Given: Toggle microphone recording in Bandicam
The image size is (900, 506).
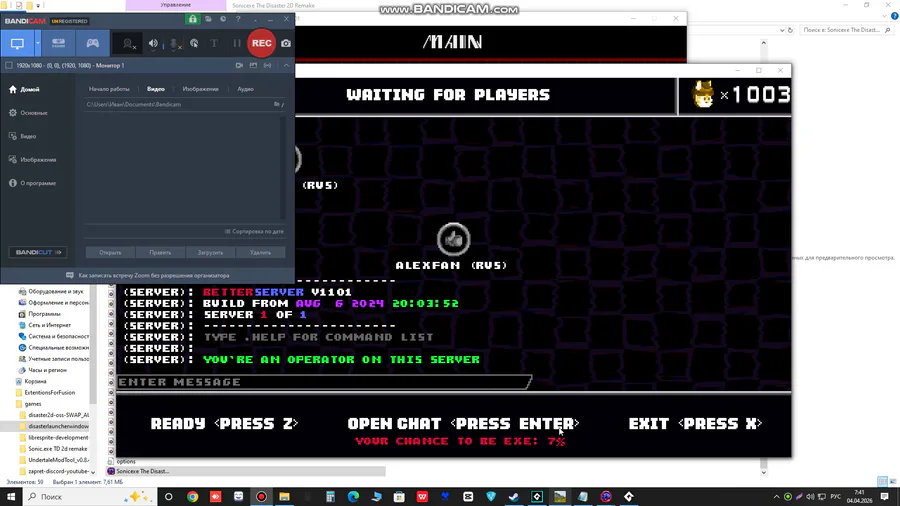Looking at the screenshot, I should pyautogui.click(x=174, y=44).
